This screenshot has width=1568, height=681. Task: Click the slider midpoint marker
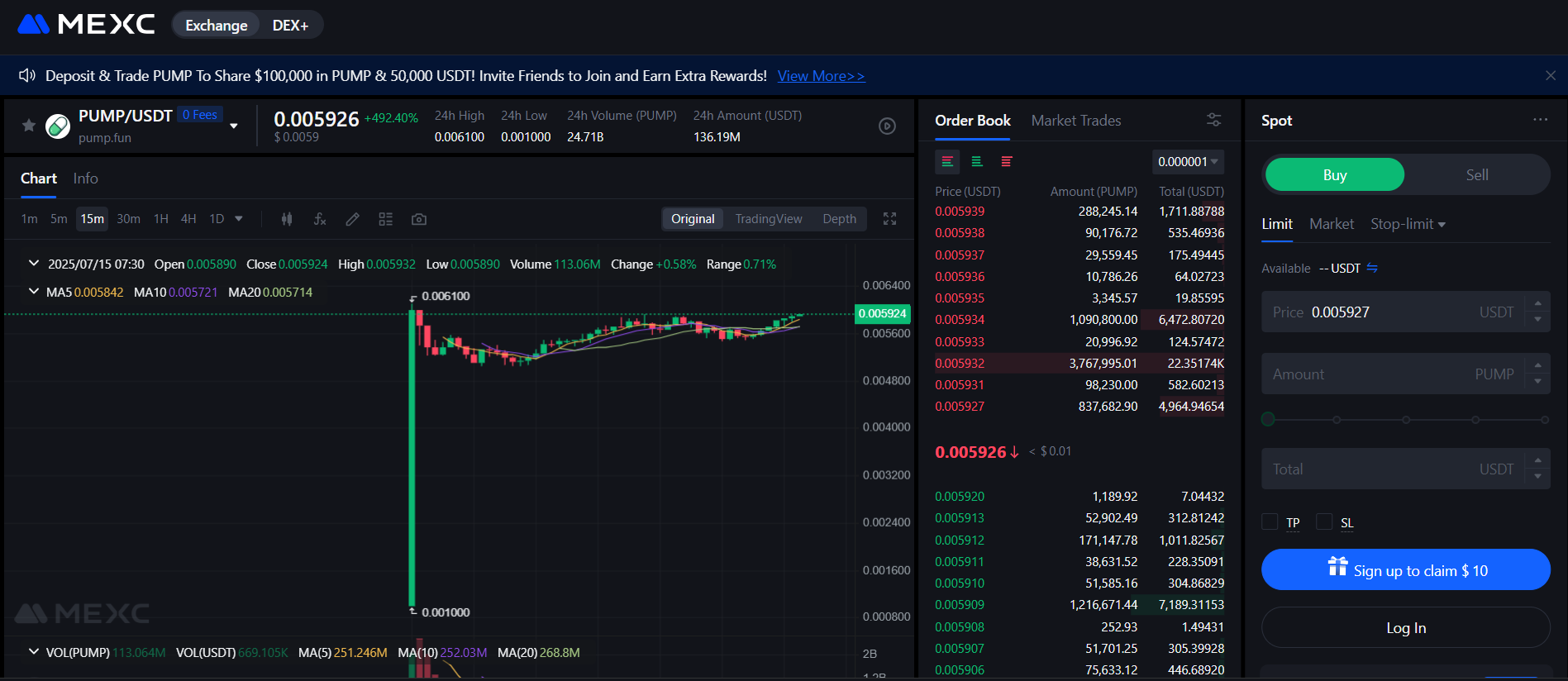tap(1406, 420)
